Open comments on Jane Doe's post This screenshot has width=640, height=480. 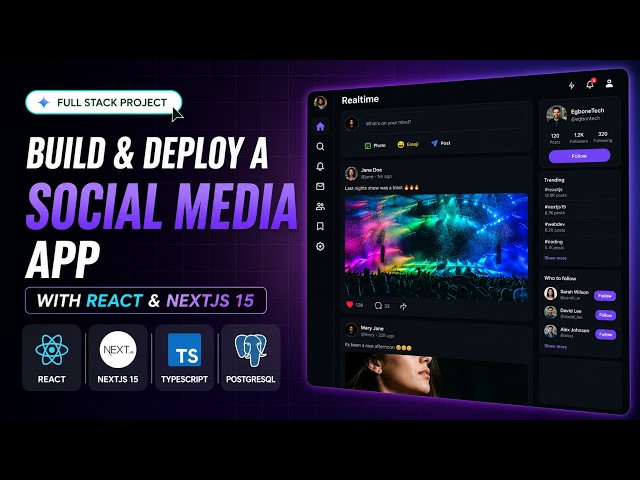point(378,305)
